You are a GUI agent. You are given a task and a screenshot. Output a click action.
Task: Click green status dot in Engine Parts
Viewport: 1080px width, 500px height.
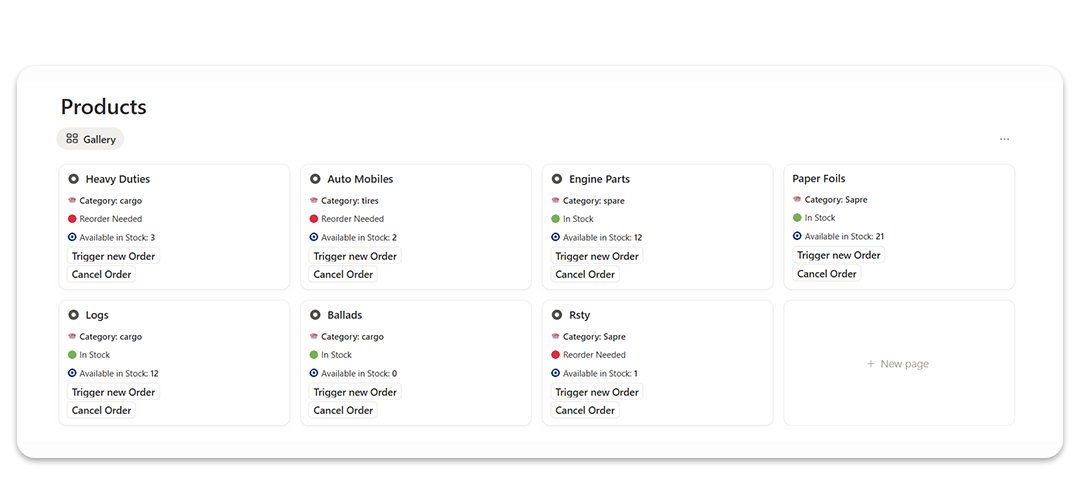(556, 219)
